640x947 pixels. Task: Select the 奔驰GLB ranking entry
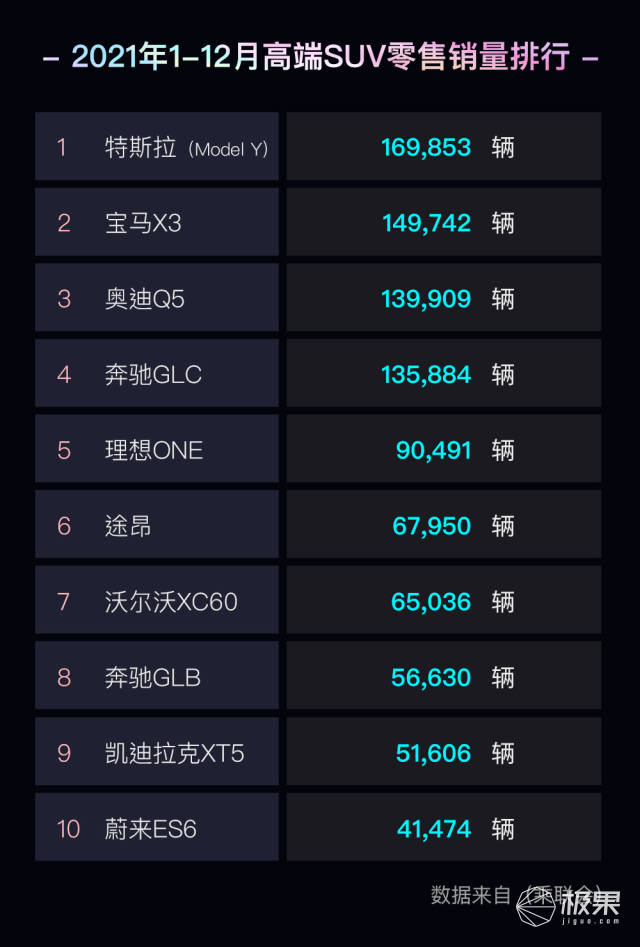point(152,678)
